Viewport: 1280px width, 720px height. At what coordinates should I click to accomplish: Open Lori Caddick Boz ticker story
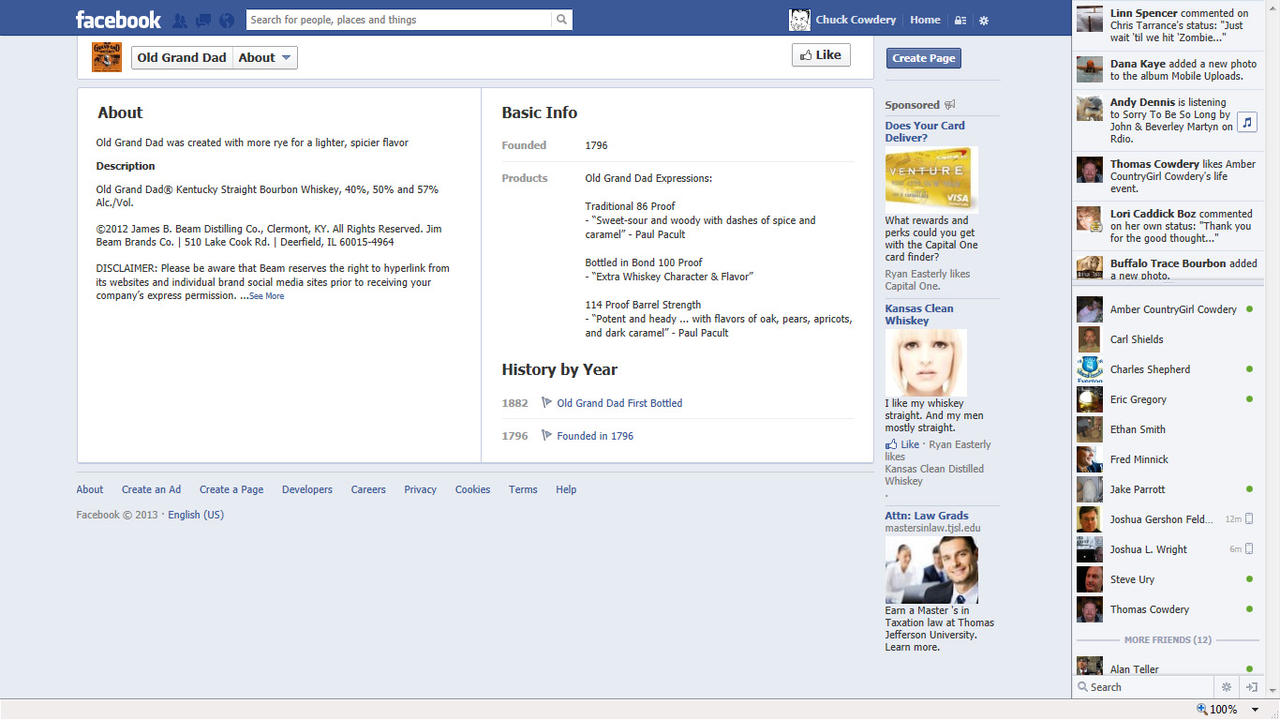(x=1166, y=226)
